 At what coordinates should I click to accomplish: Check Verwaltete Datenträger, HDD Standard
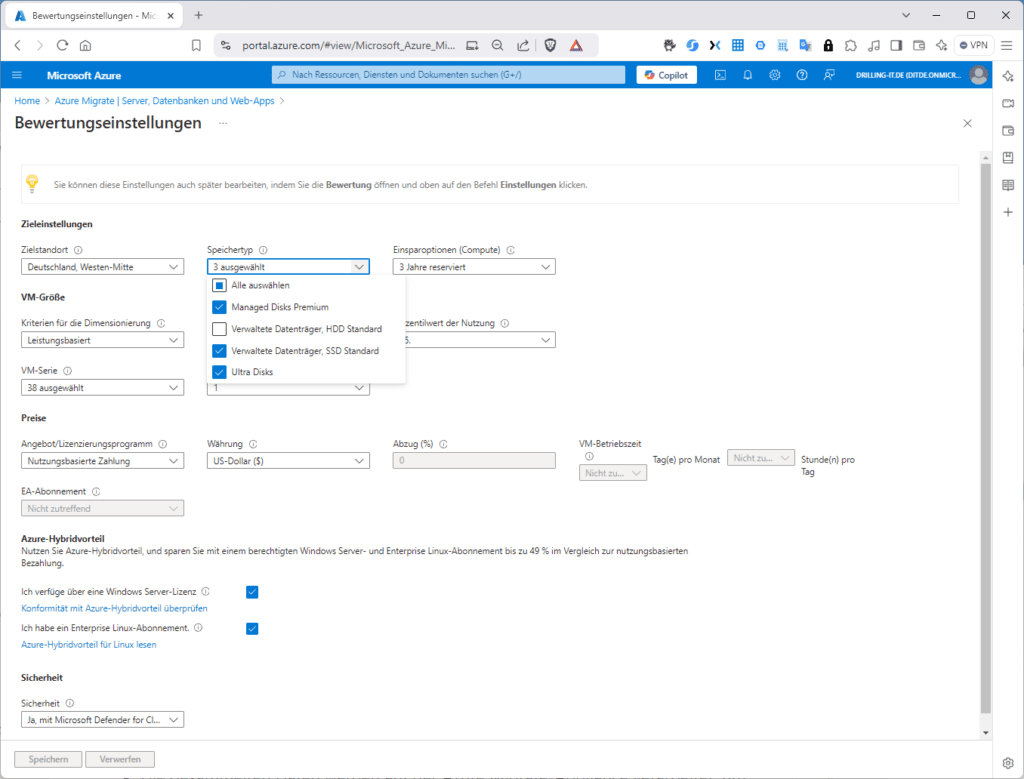[219, 329]
